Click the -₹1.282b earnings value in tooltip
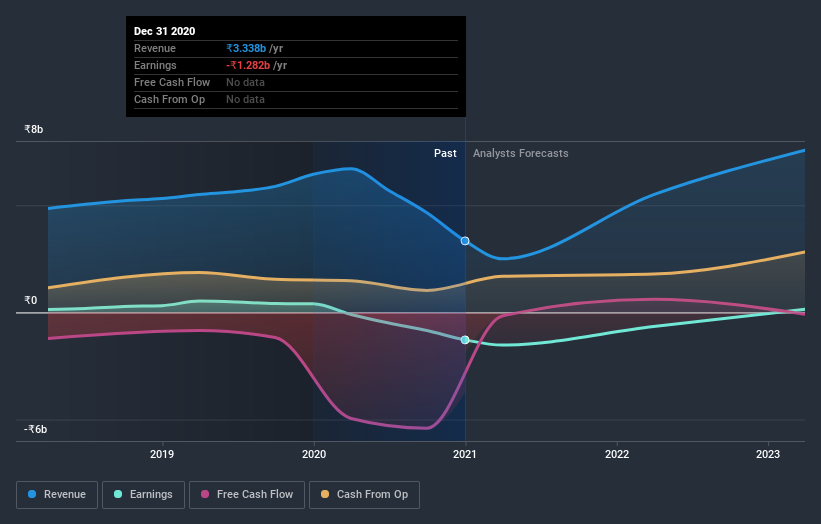821x524 pixels. coord(248,65)
